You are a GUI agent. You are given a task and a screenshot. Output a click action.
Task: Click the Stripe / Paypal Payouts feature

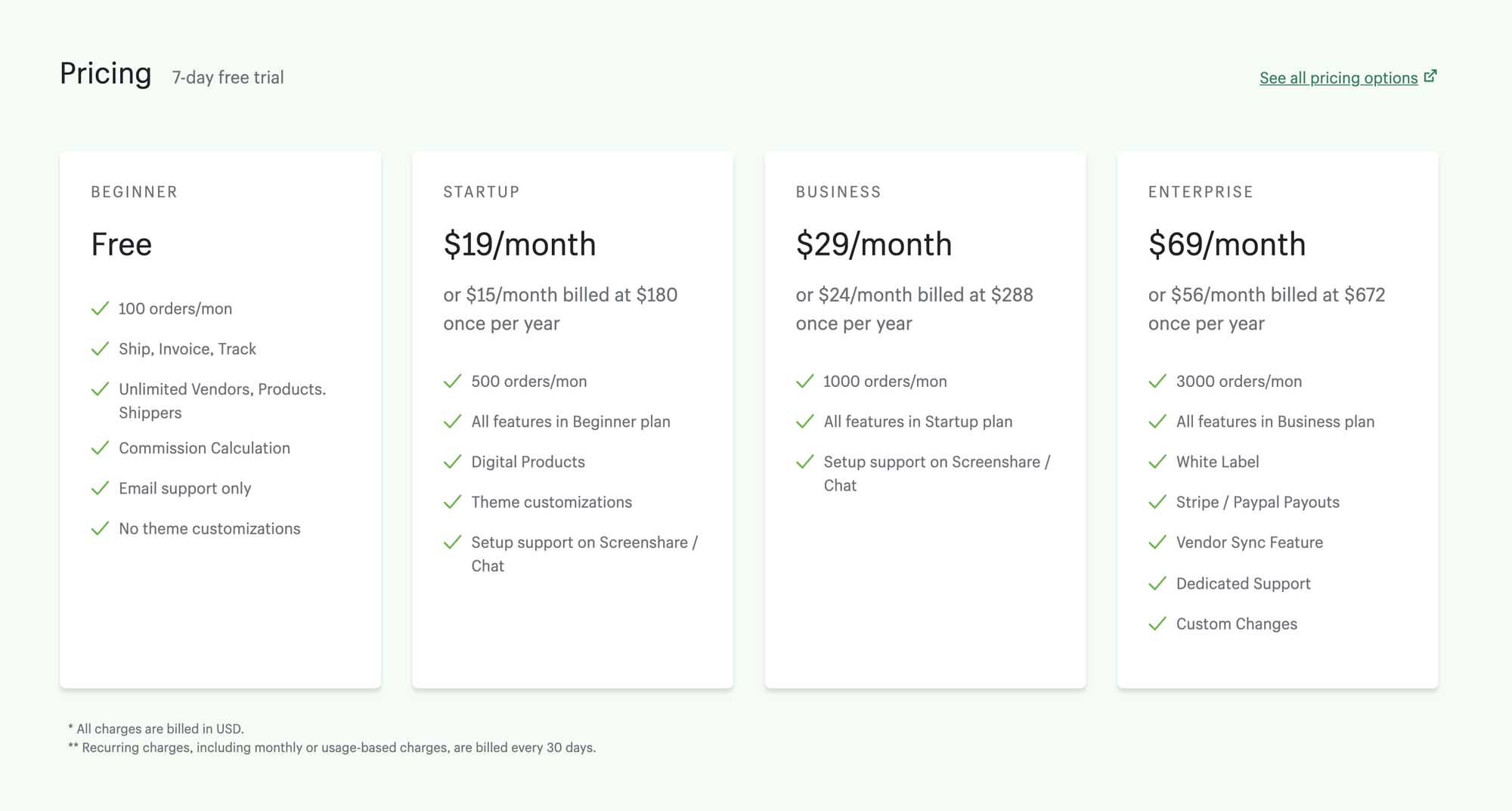(1258, 502)
